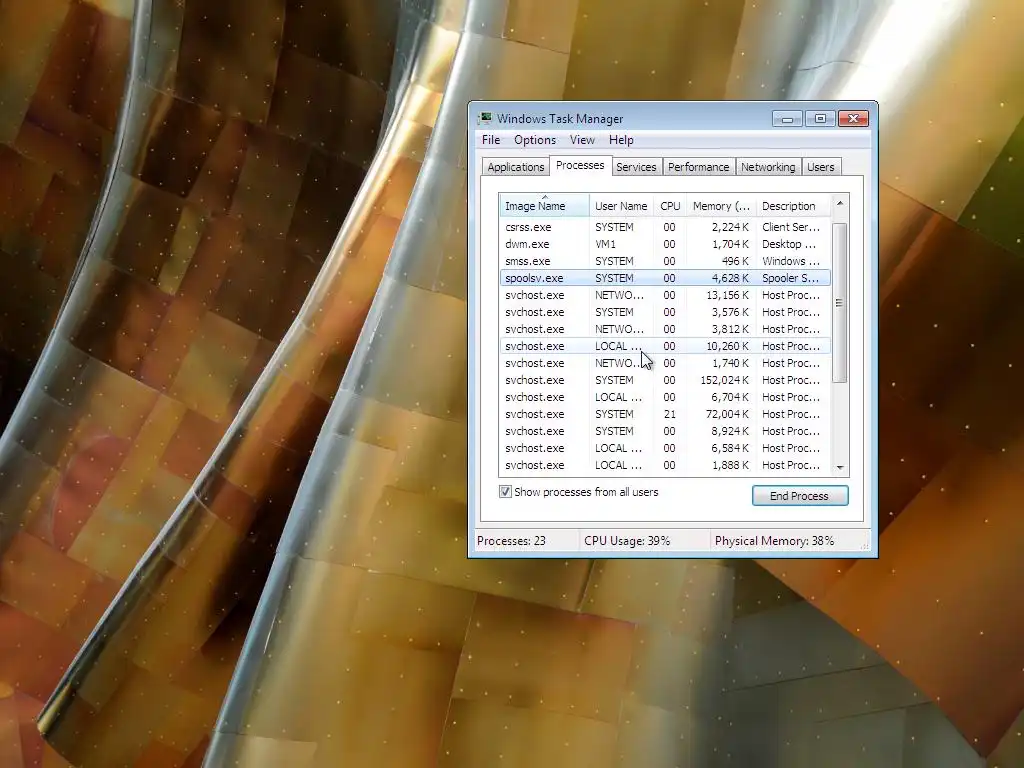Maximize the Task Manager window

click(820, 118)
